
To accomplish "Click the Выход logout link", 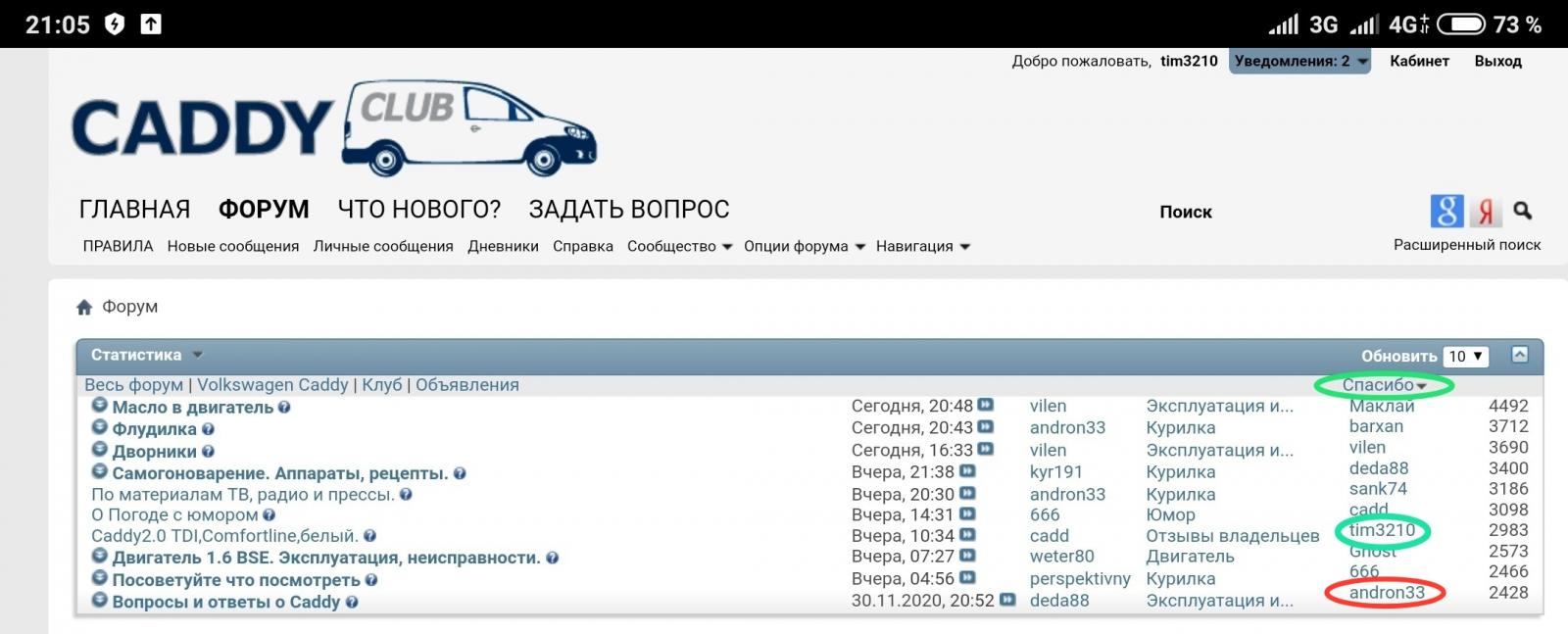I will tap(1497, 61).
